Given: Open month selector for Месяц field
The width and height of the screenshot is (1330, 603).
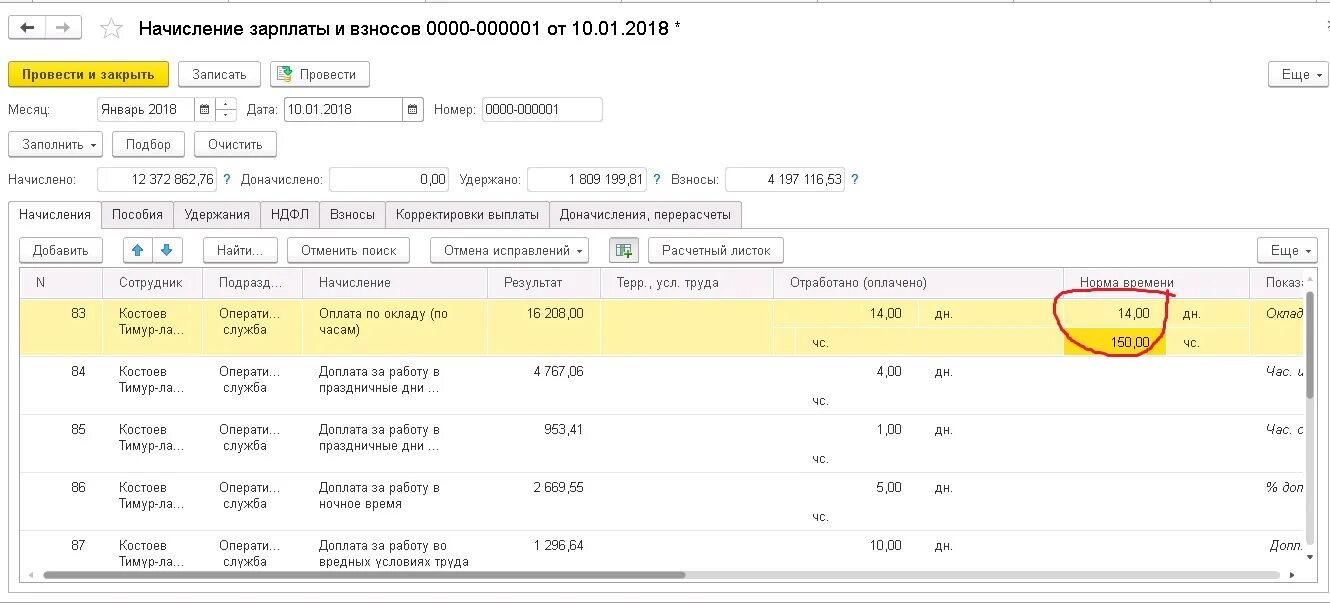Looking at the screenshot, I should 204,110.
